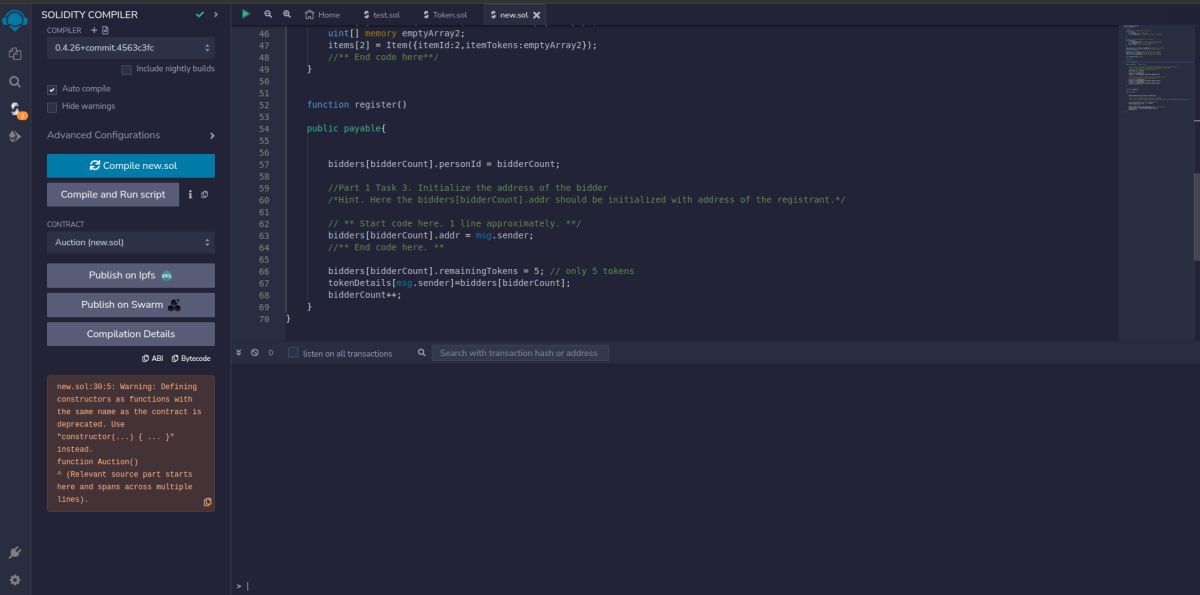Switch to the Token.sol tab
Viewport: 1200px width, 595px height.
click(444, 15)
